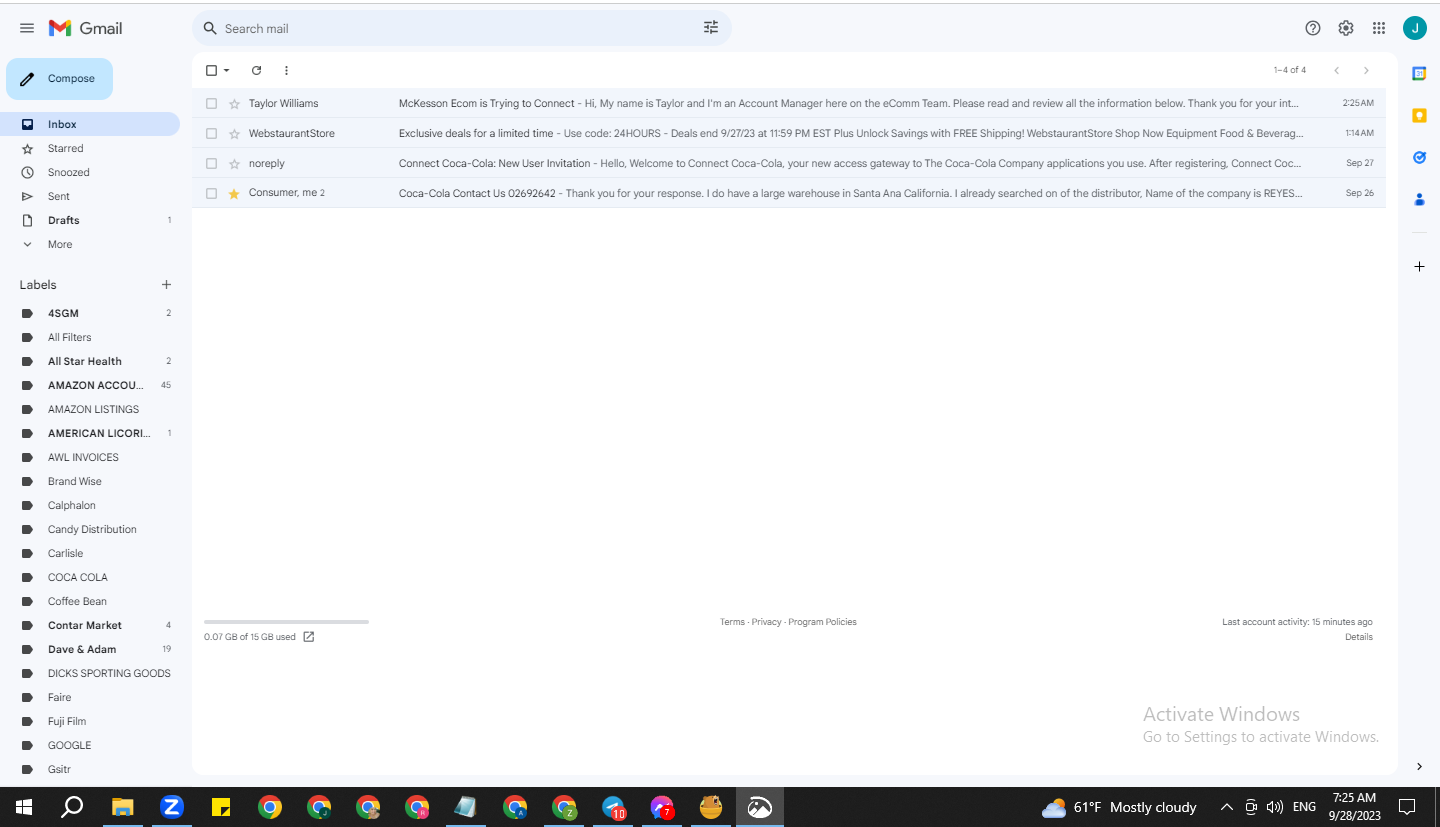Screen dimensions: 1440x827
Task: Show the side panel arrow
Action: pos(1419,766)
